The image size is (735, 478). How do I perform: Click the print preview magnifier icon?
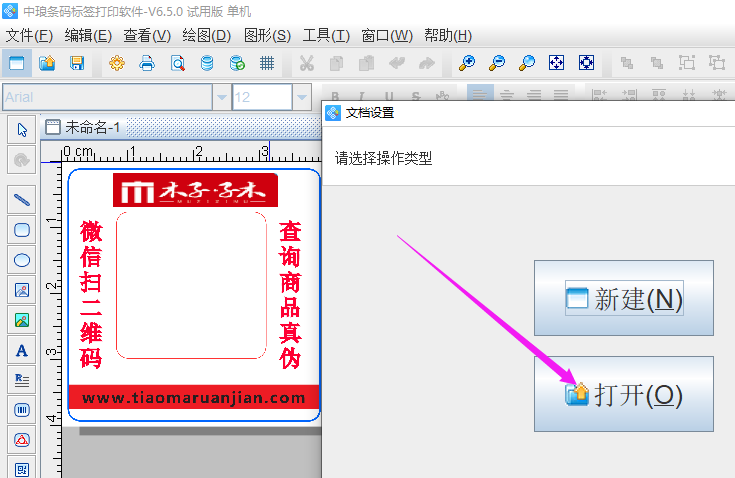[177, 63]
